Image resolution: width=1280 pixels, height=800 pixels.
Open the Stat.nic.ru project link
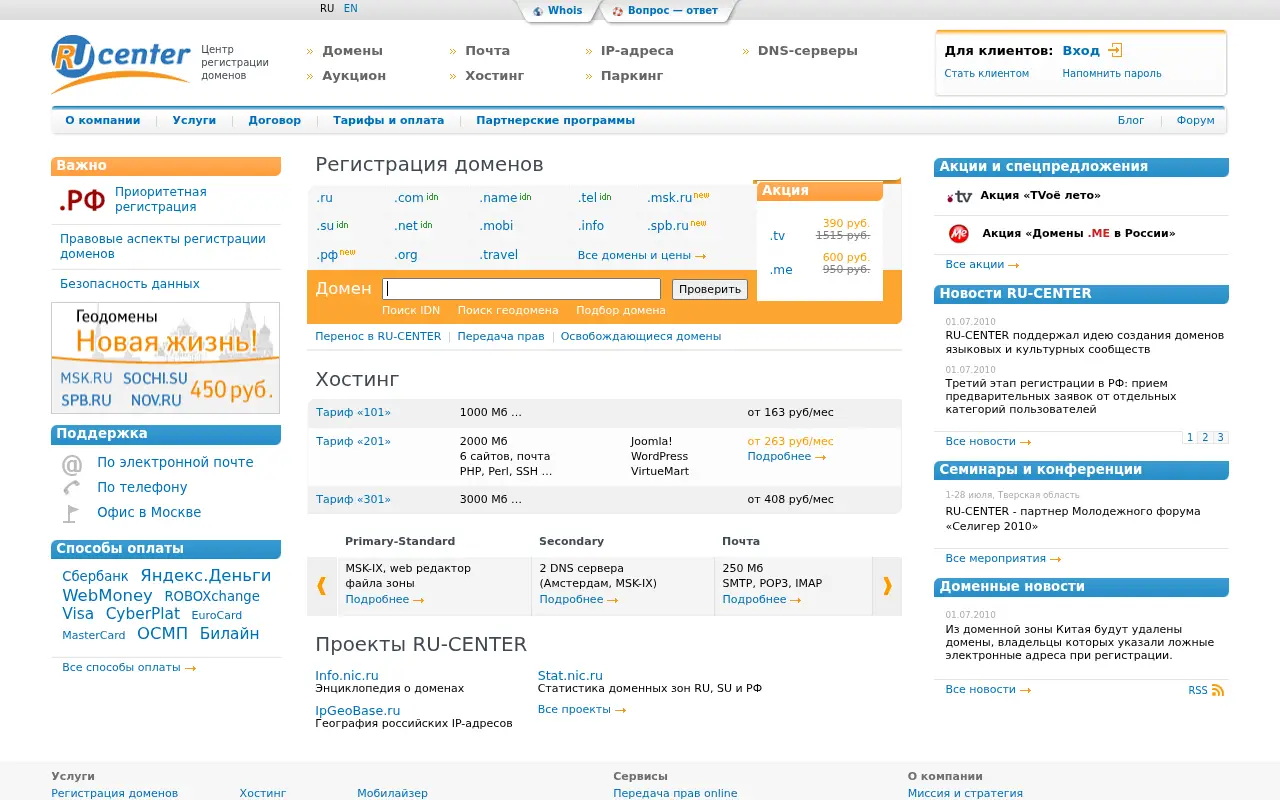pyautogui.click(x=570, y=676)
